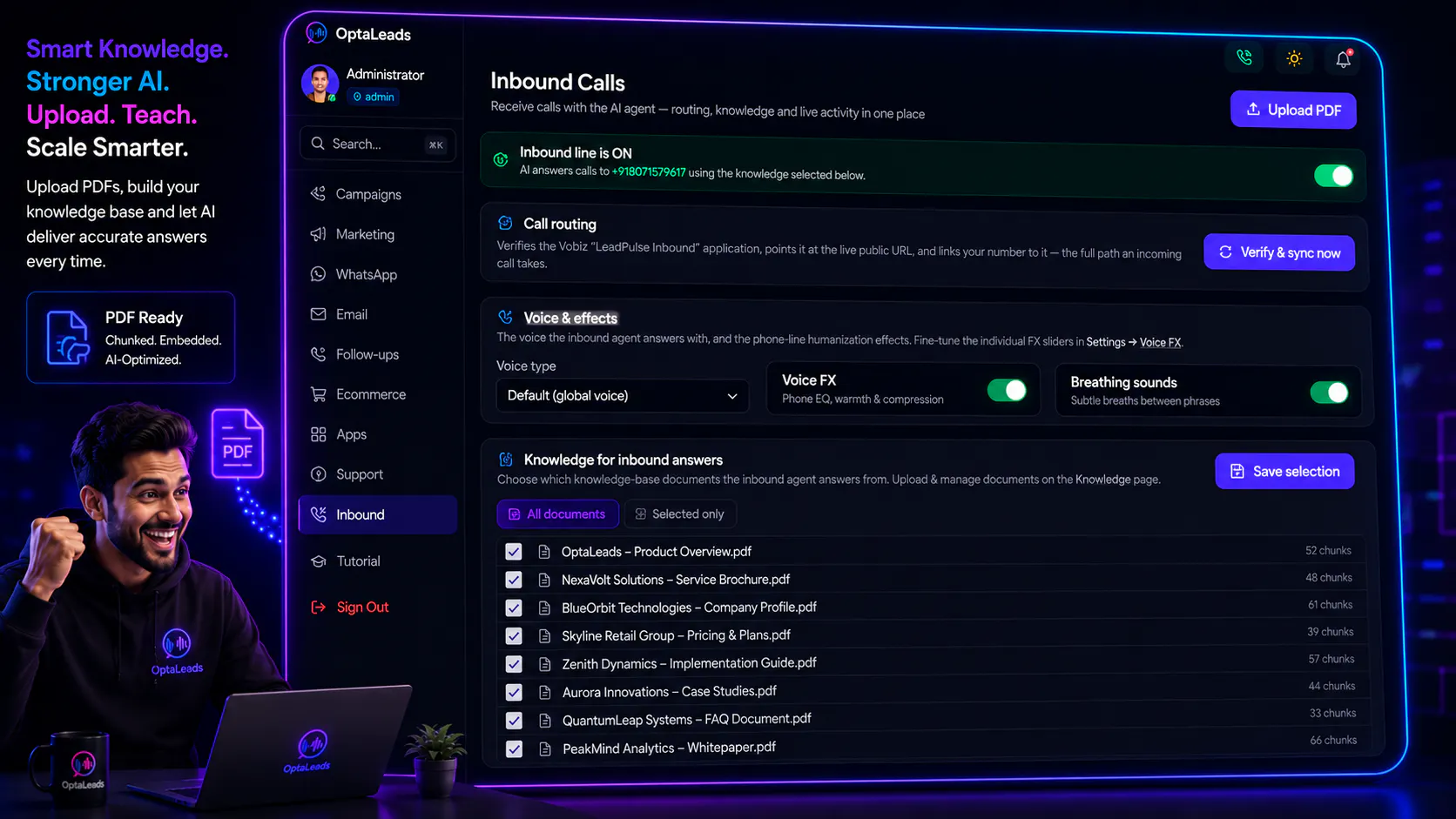Open the phone call icon in top bar

(1244, 57)
